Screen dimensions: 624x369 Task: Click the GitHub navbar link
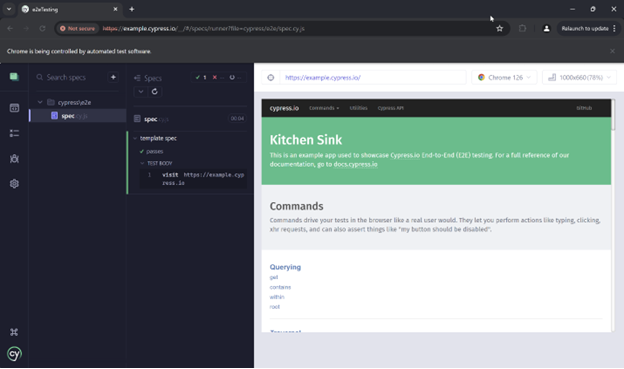click(x=584, y=108)
